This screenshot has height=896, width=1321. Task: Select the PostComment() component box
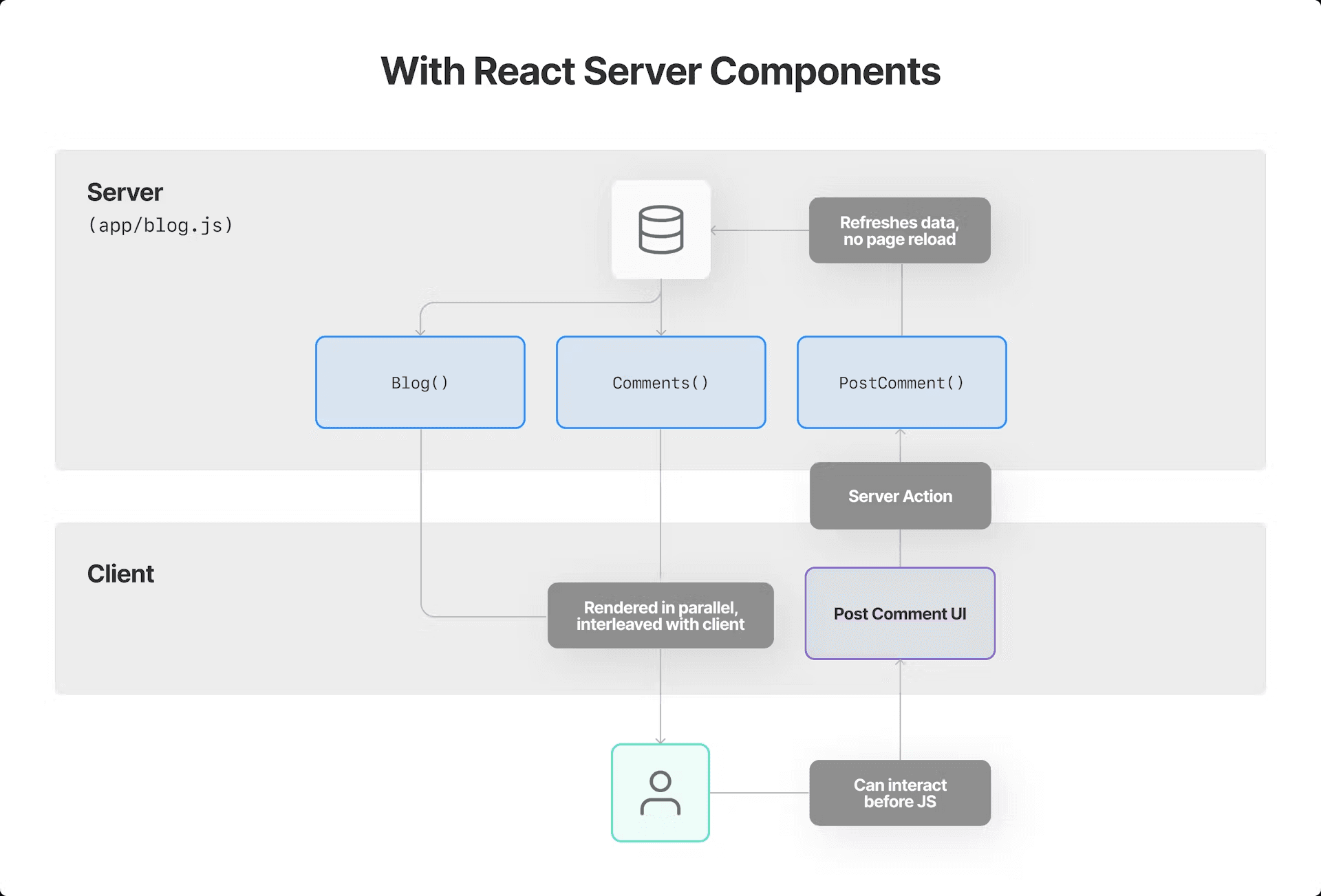[x=901, y=382]
